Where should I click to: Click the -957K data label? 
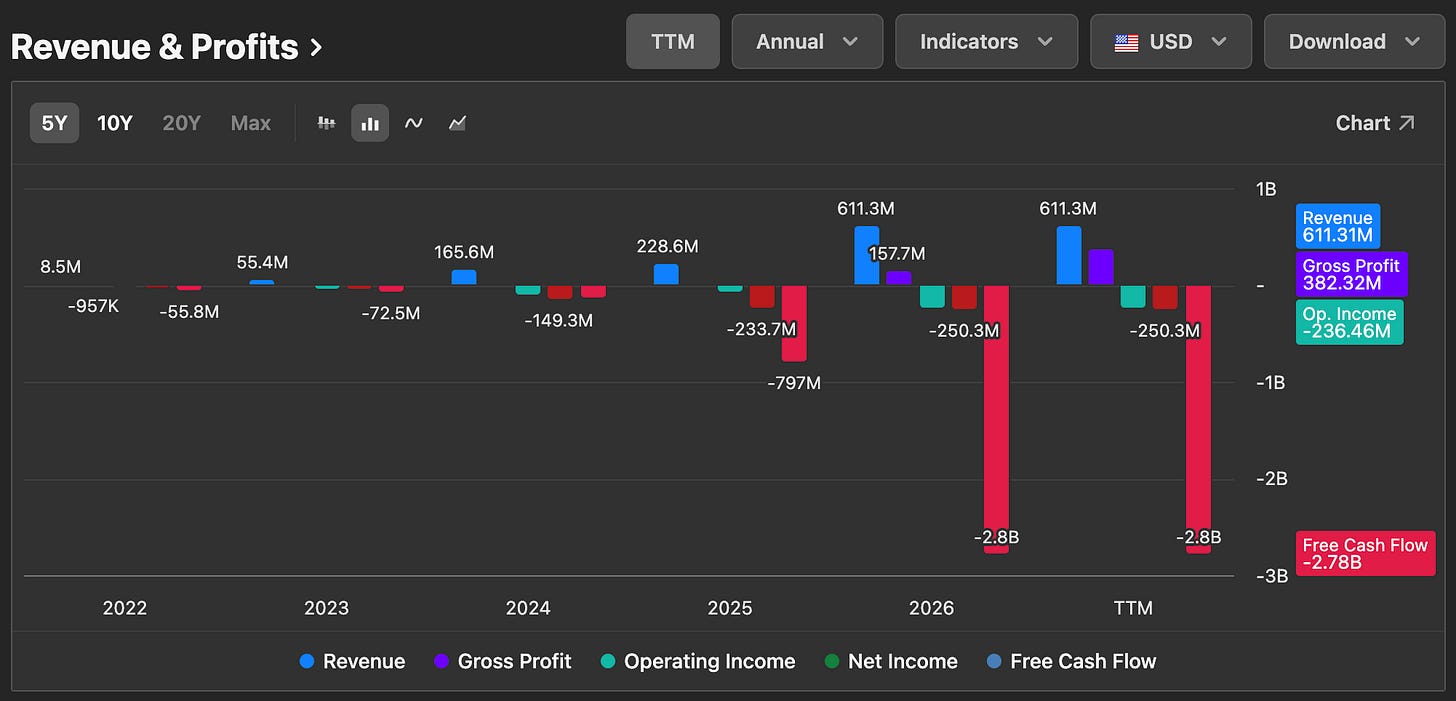[93, 306]
